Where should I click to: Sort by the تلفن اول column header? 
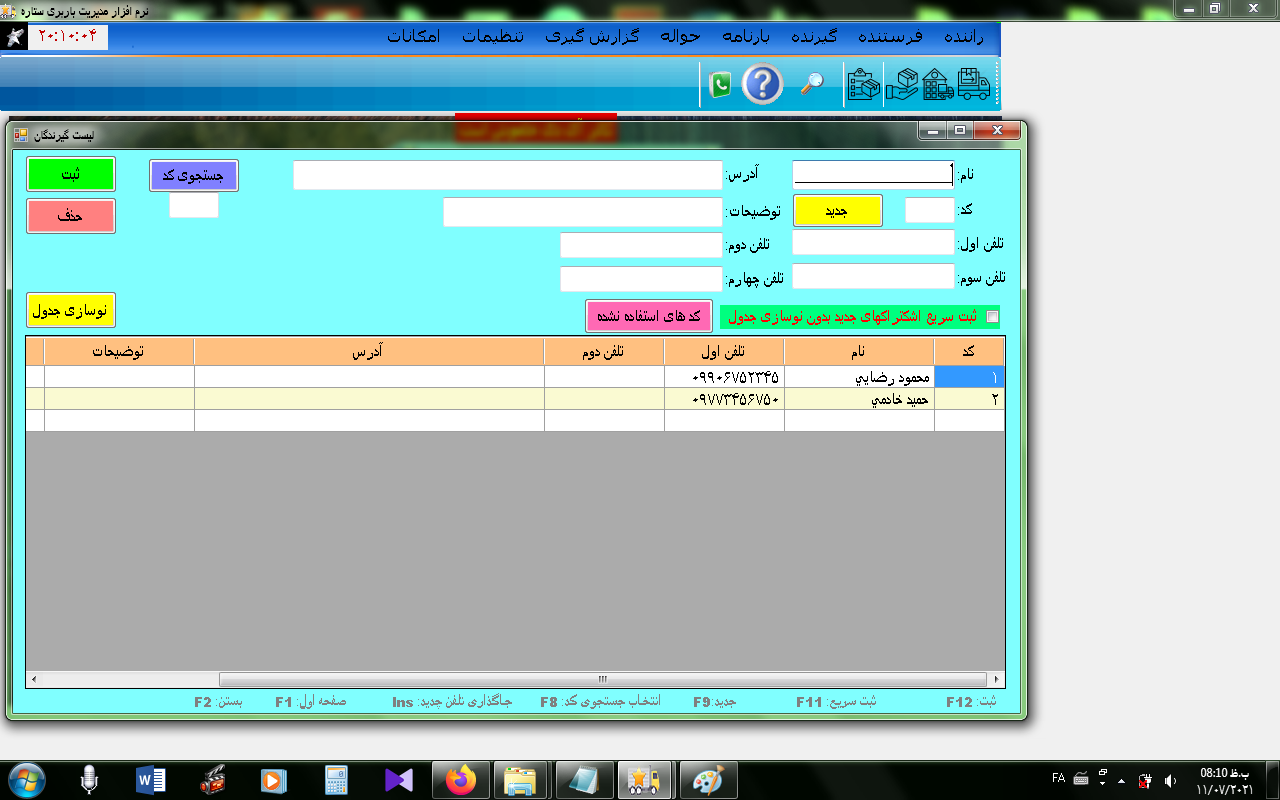(724, 351)
